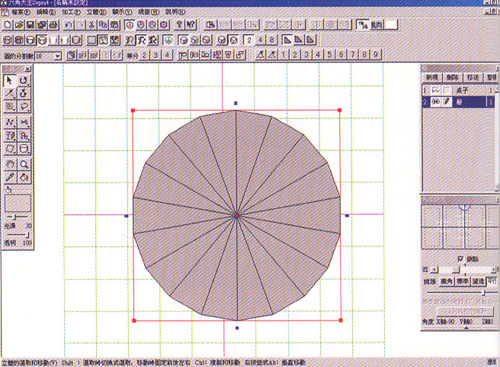Screen dimensions: 500x367
Task: Click numbered preset button 5
Action: 329,55
